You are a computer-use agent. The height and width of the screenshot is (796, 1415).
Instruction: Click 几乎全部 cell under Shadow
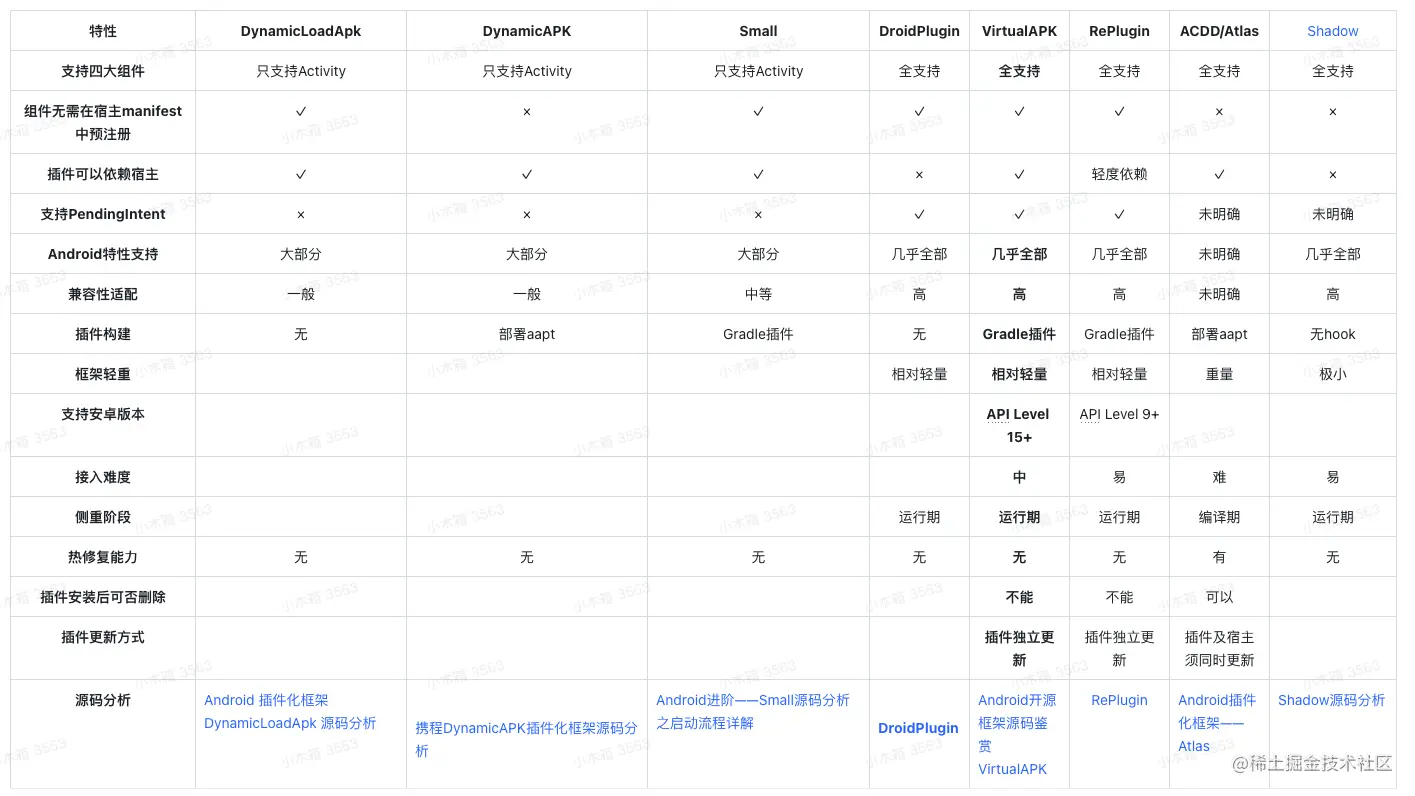click(x=1332, y=254)
